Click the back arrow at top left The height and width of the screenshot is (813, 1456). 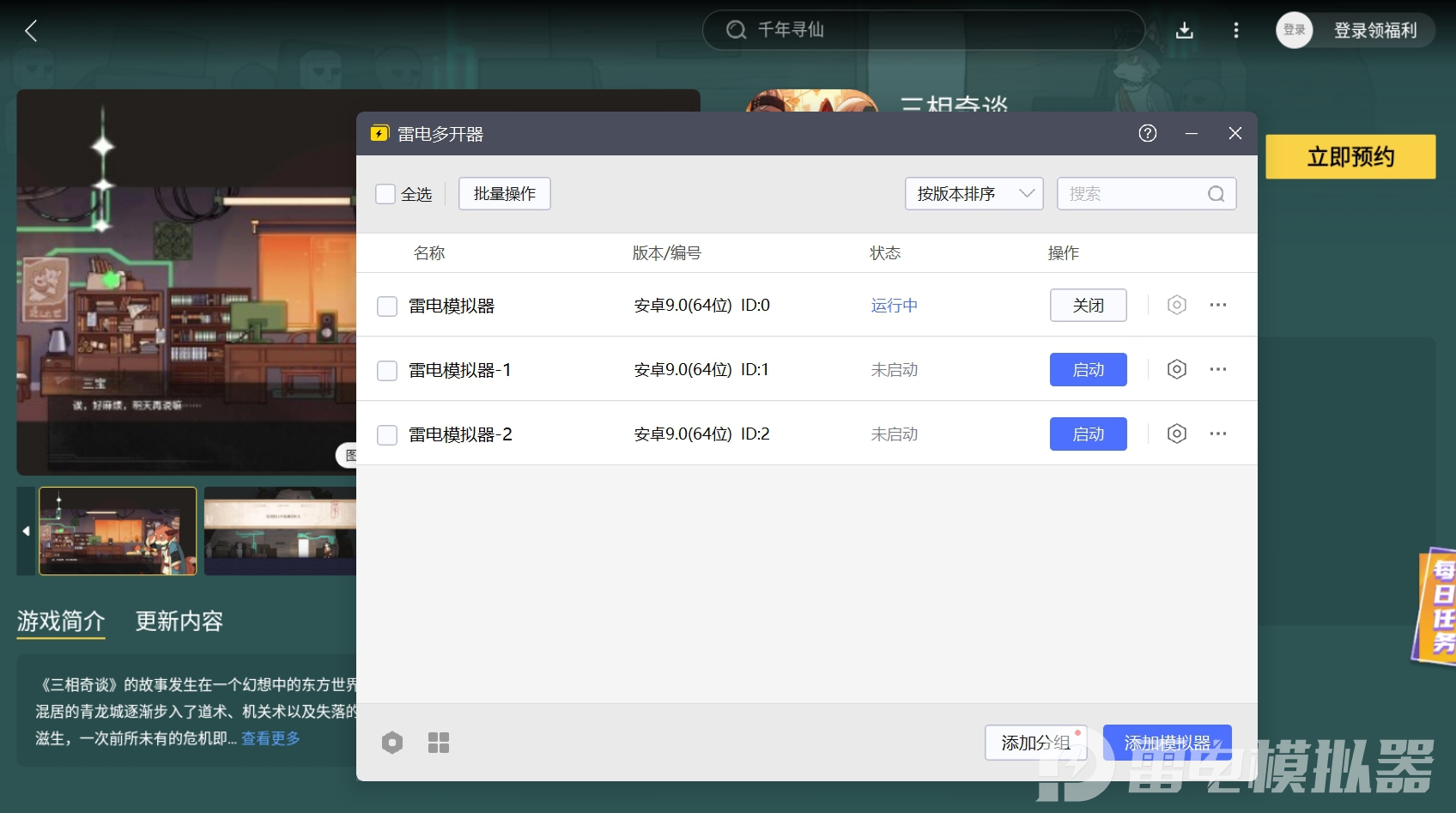(31, 30)
